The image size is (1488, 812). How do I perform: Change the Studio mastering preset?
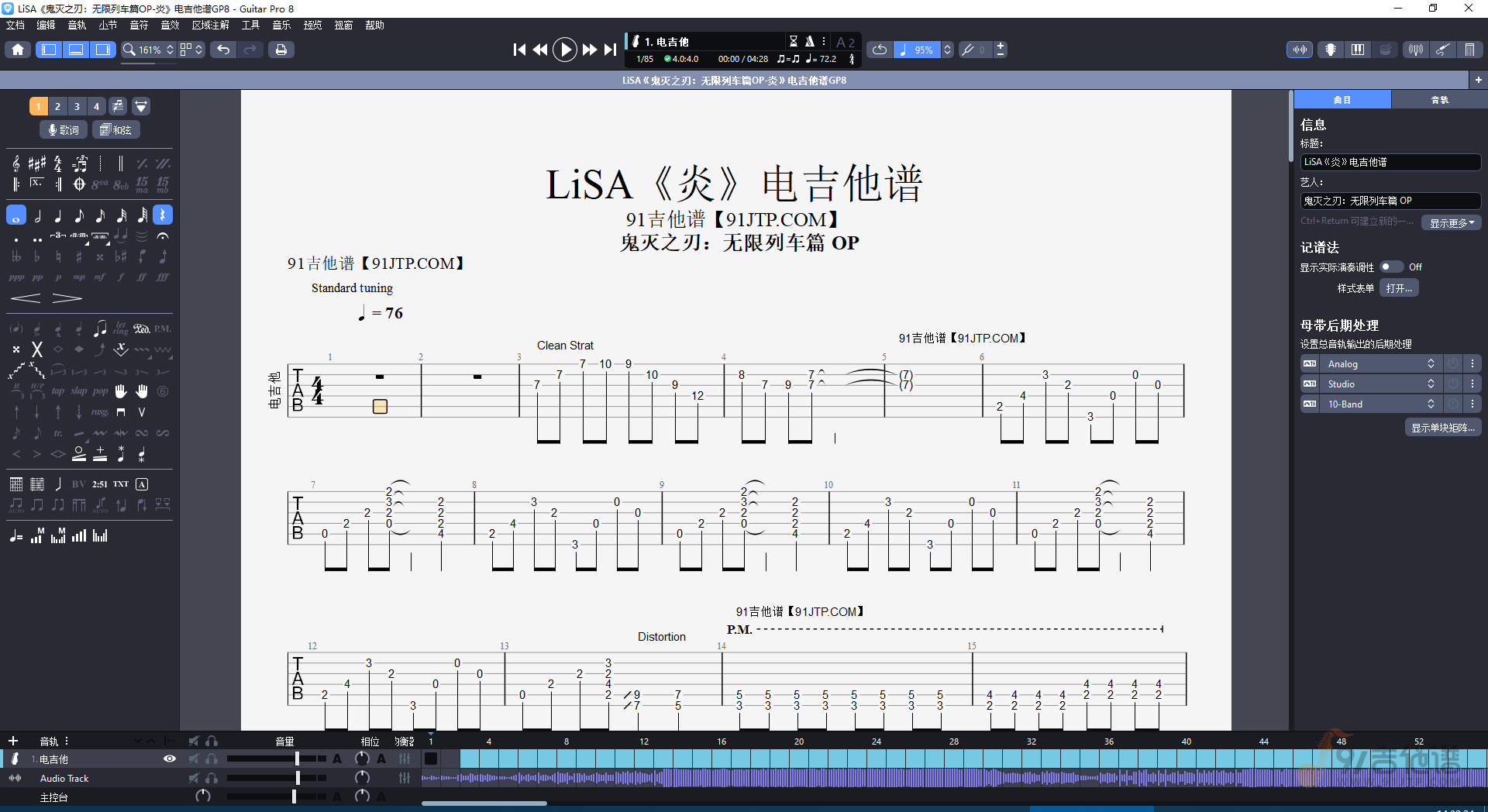(1380, 384)
